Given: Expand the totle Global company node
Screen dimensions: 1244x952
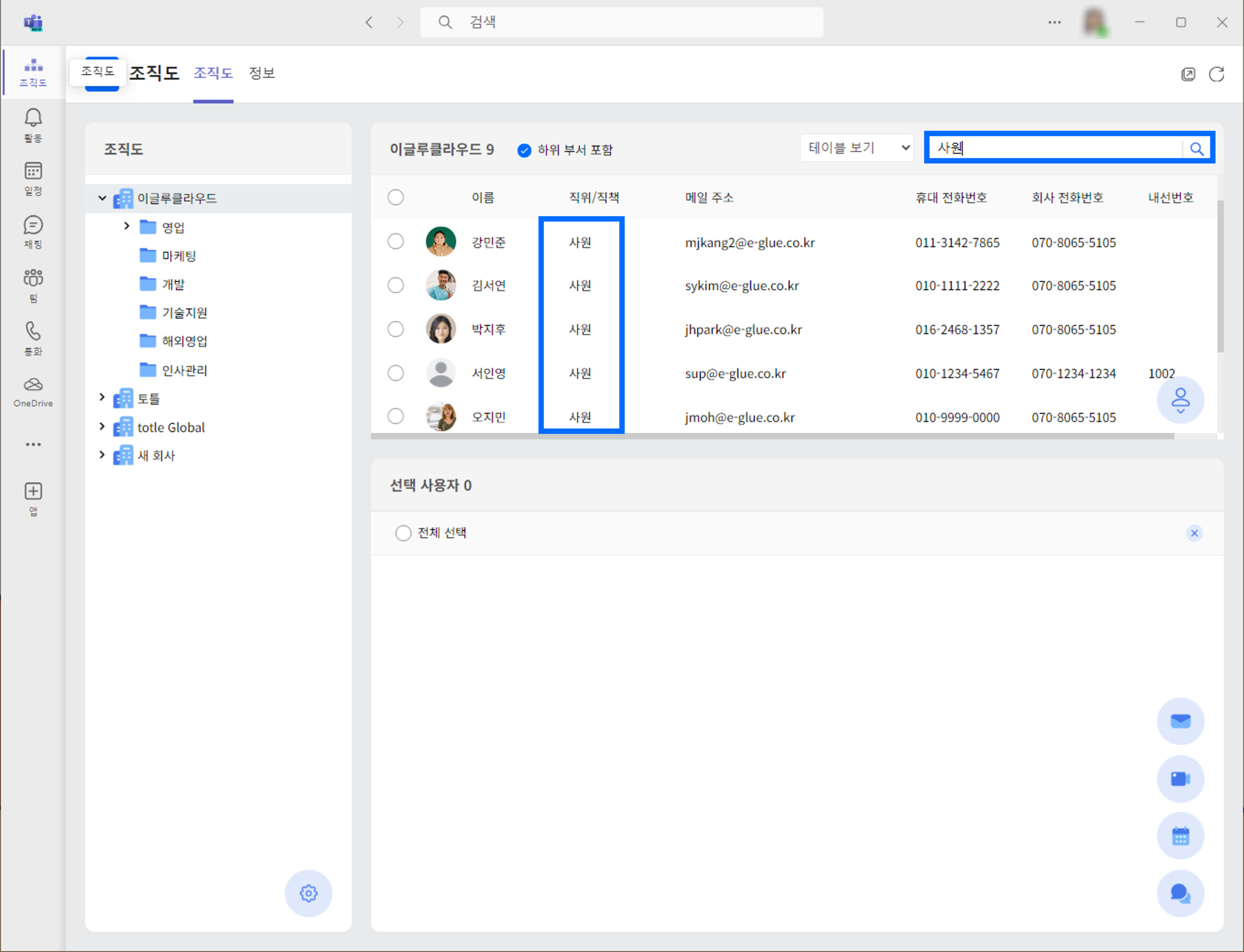Looking at the screenshot, I should coord(102,426).
